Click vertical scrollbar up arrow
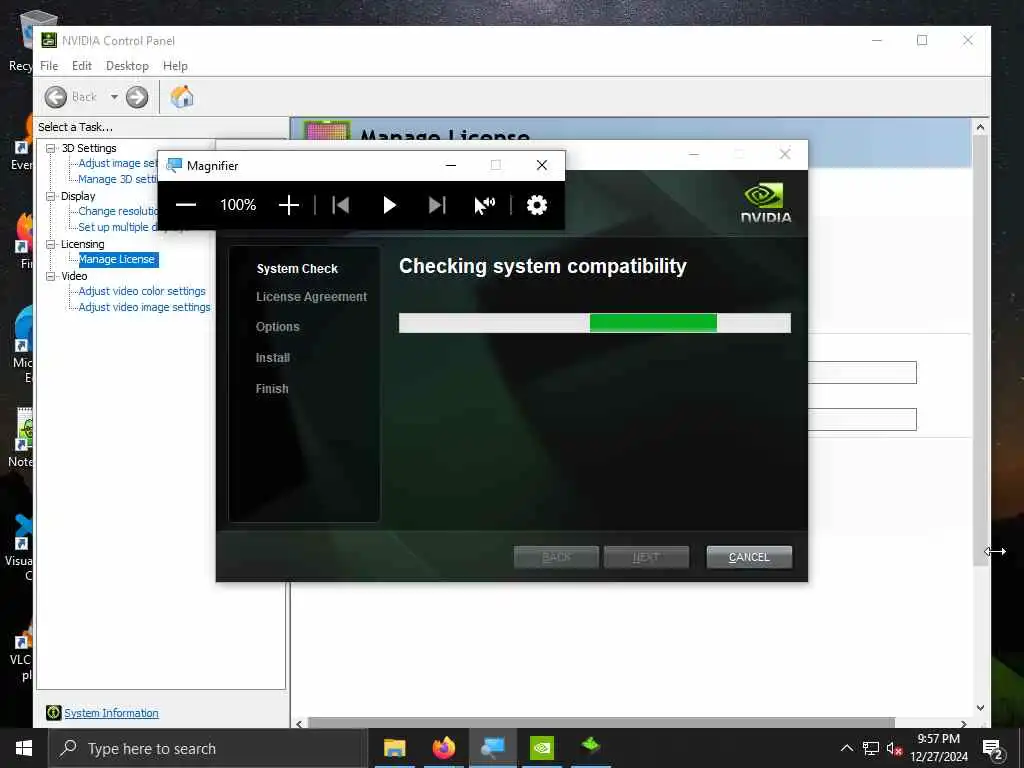This screenshot has height=768, width=1024. (980, 128)
